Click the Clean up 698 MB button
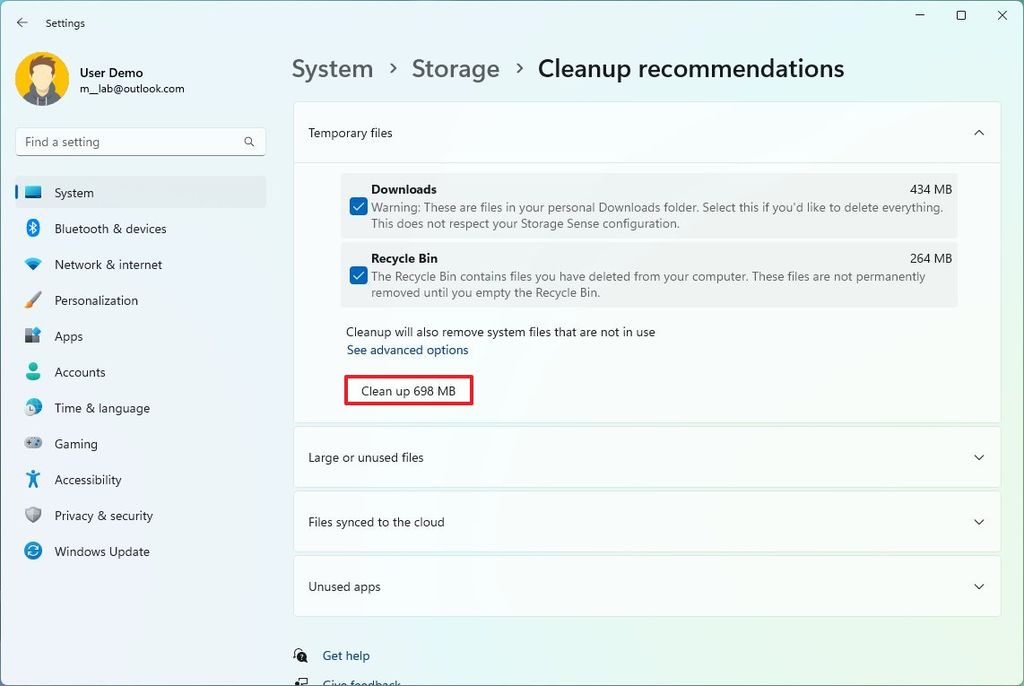This screenshot has height=686, width=1024. coord(408,391)
